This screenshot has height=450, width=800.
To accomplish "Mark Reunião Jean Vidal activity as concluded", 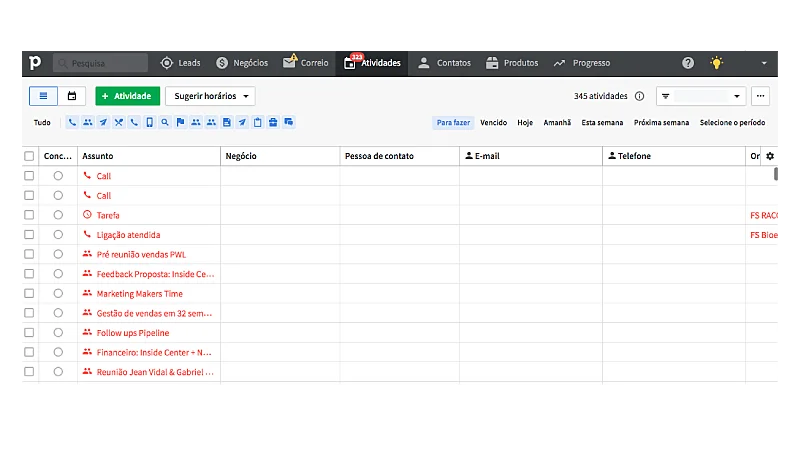I will (58, 372).
